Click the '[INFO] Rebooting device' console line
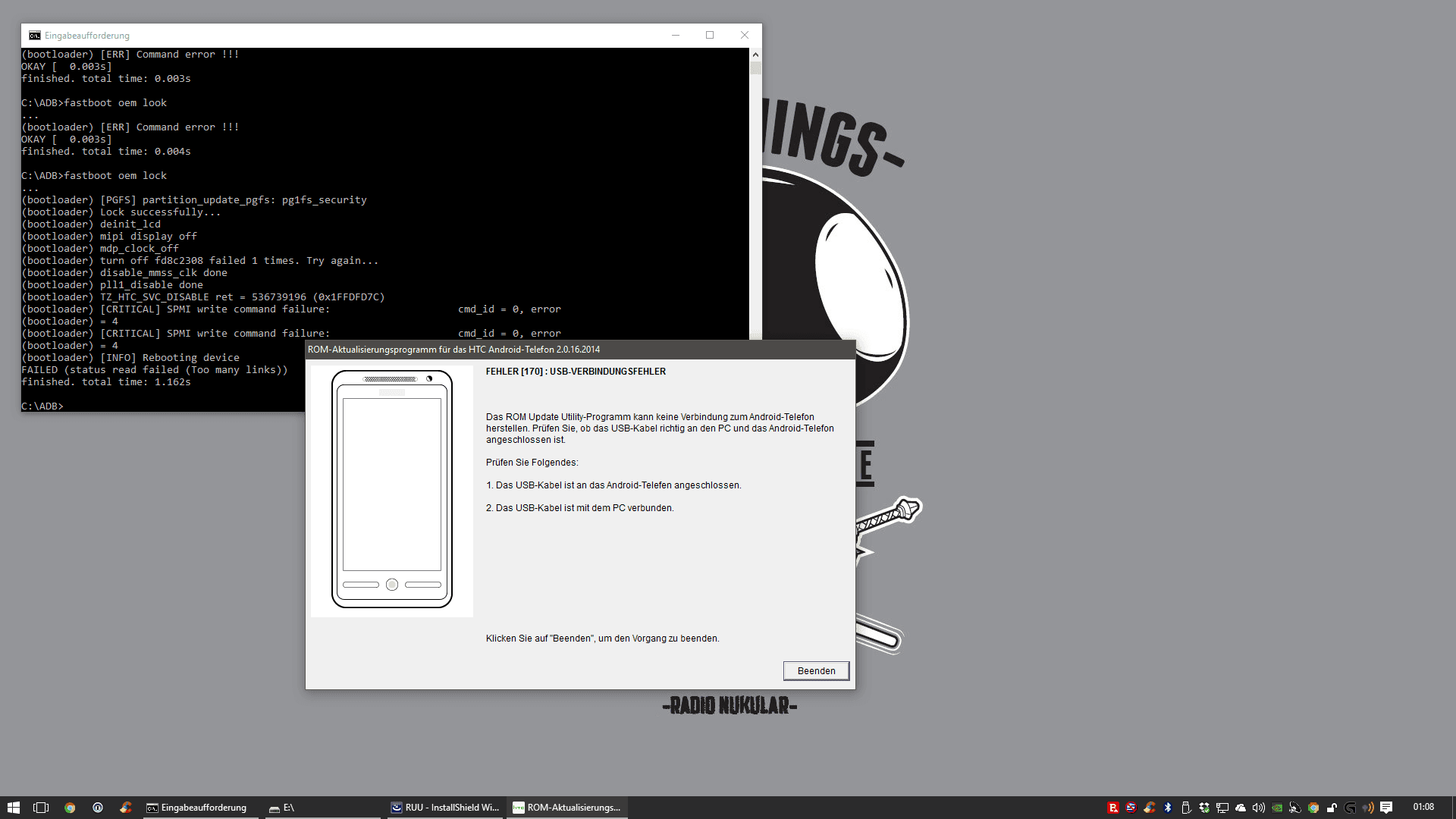The height and width of the screenshot is (819, 1456). [130, 358]
